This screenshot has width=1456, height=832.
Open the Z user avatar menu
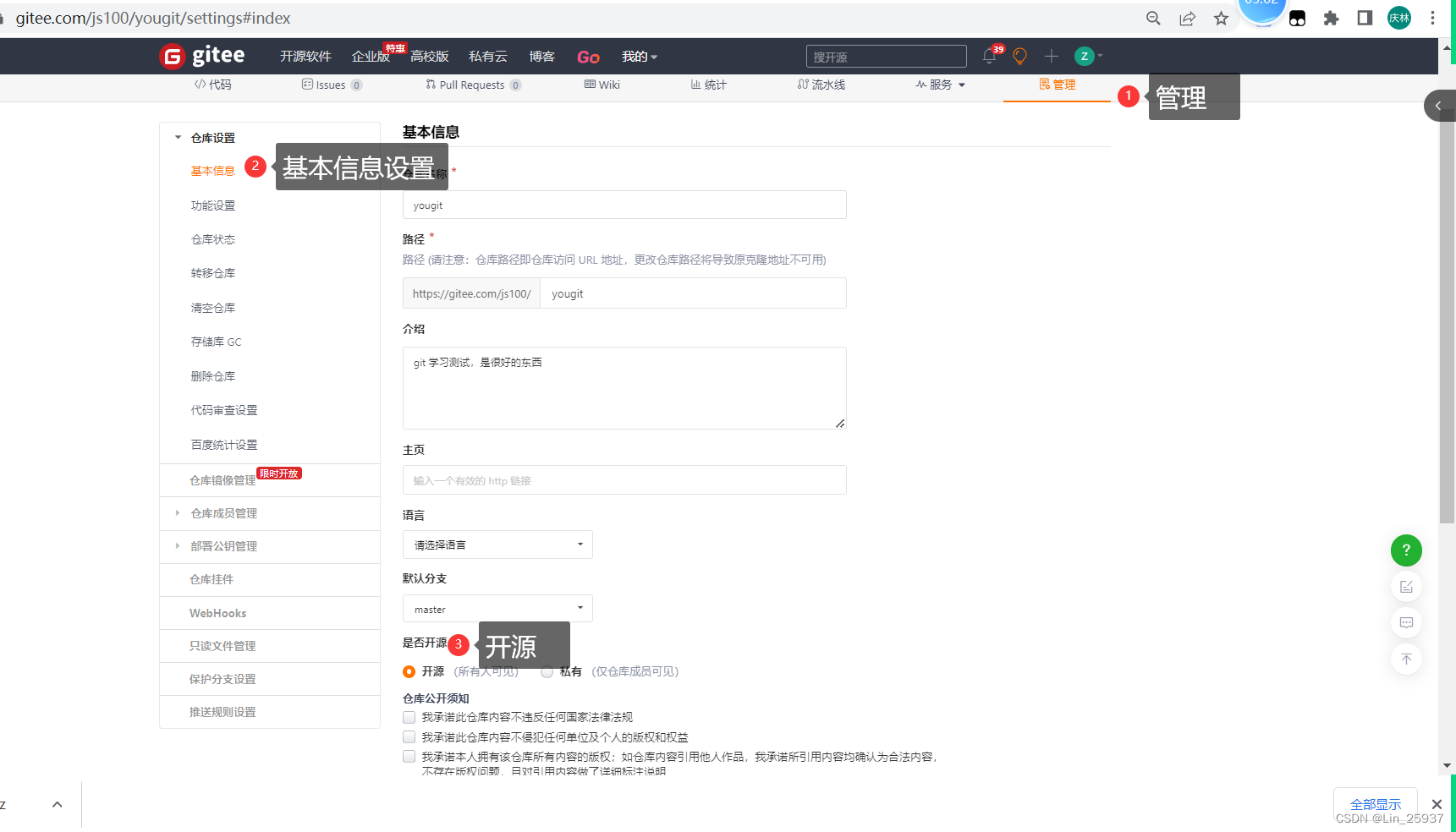pos(1088,57)
